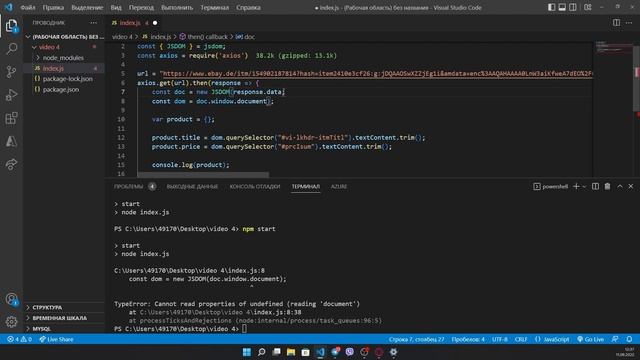This screenshot has height=360, width=640.
Task: Split the terminal pane
Action: click(x=596, y=187)
